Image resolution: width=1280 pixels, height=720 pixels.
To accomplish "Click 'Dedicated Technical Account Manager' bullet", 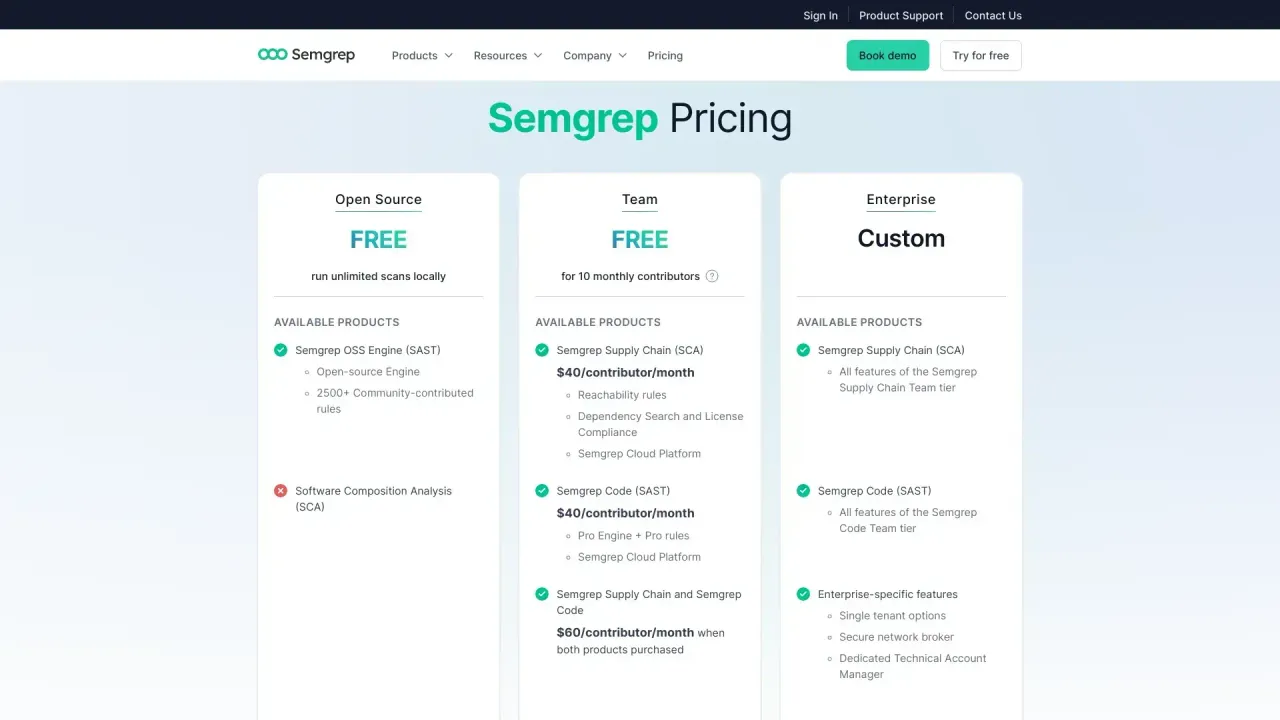I will click(x=912, y=666).
